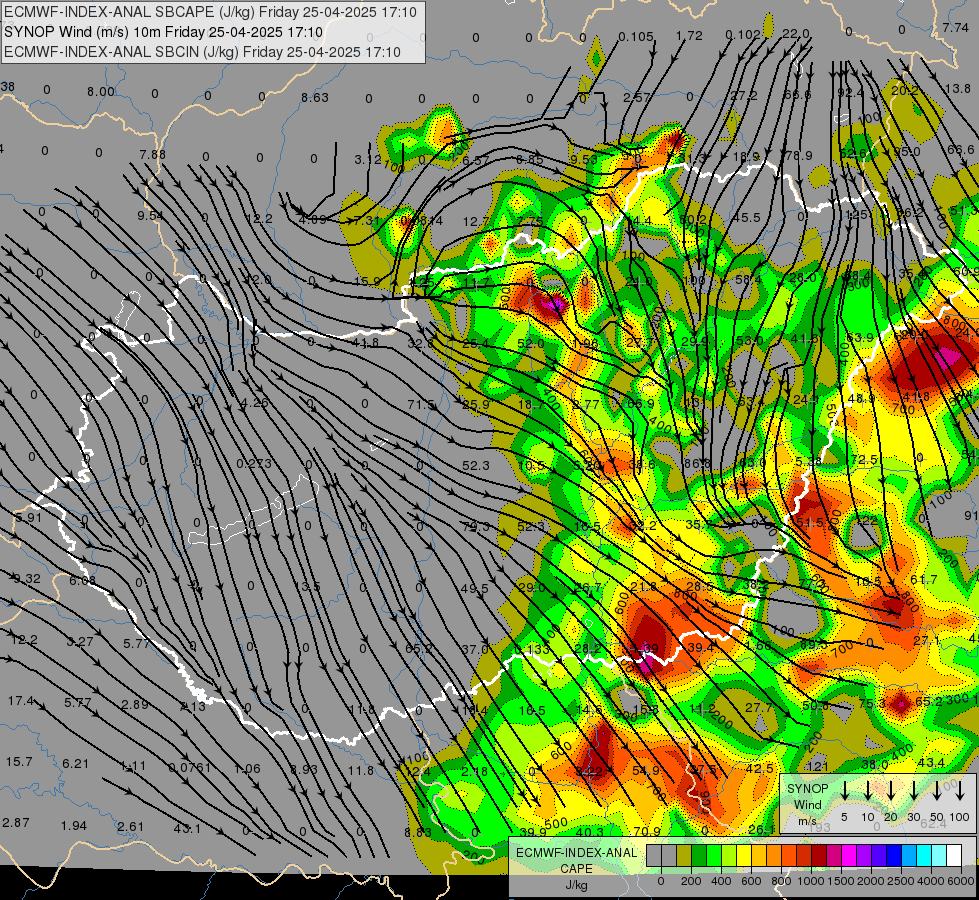Pick the pure blue swatch in CAPE legend
Screen dimensions: 979x900
point(893,856)
